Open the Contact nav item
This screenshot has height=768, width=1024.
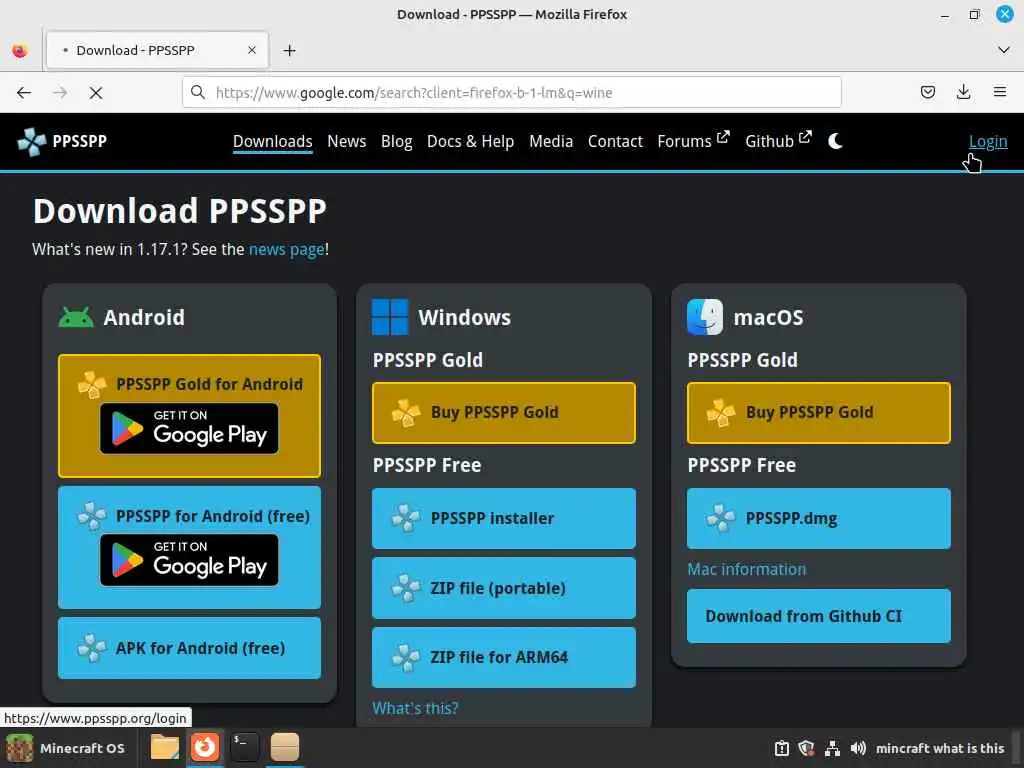pos(615,141)
